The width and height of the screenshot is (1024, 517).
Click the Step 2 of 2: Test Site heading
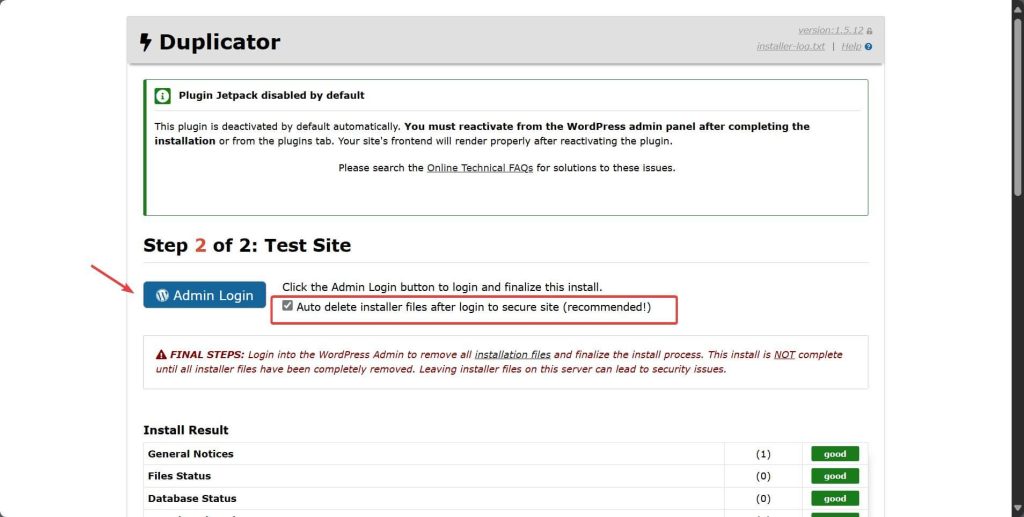247,245
